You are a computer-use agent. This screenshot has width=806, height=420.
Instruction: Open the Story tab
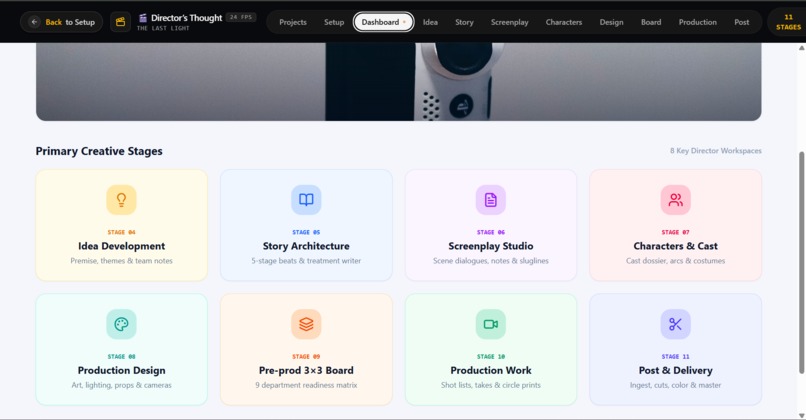pyautogui.click(x=464, y=22)
